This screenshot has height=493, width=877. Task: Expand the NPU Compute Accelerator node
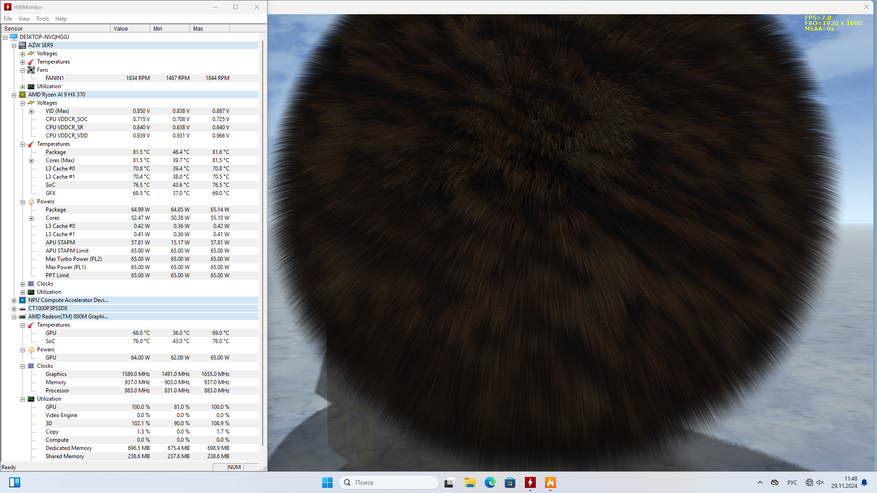(x=14, y=300)
